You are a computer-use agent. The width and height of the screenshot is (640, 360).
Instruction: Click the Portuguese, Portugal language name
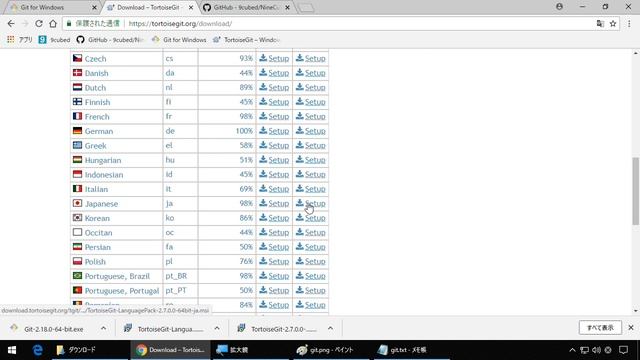click(122, 291)
